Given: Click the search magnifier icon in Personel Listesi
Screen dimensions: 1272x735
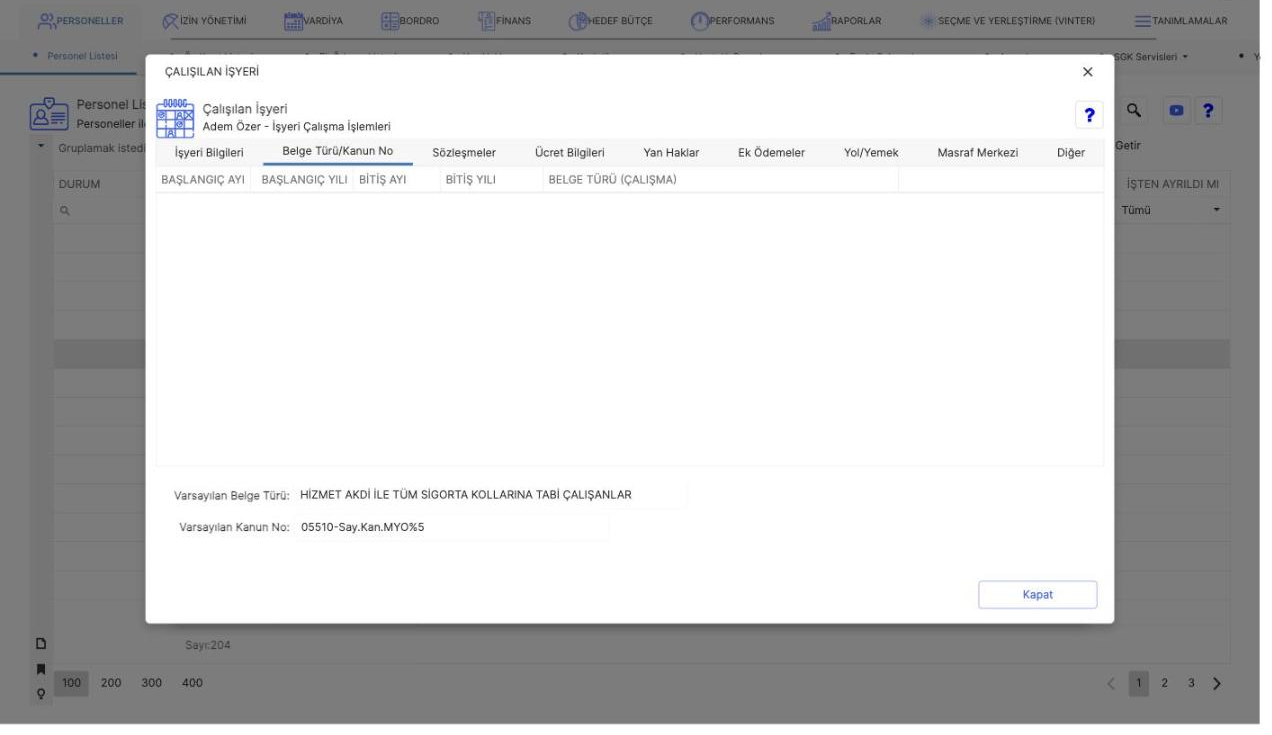Looking at the screenshot, I should pyautogui.click(x=1134, y=111).
